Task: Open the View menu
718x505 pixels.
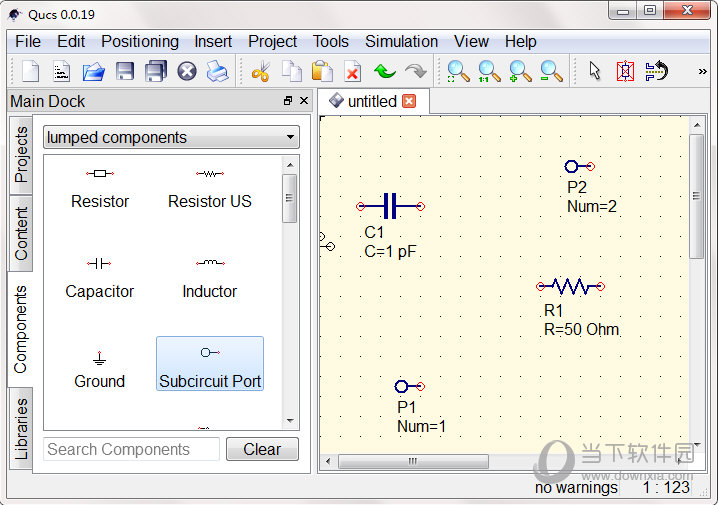Action: tap(471, 42)
